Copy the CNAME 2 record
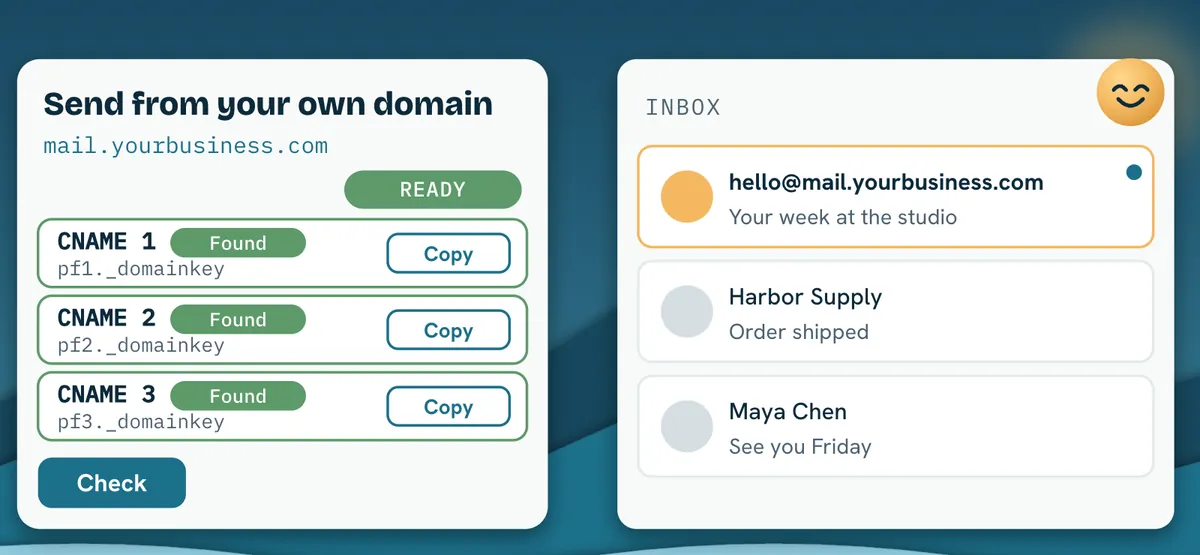Image resolution: width=1200 pixels, height=555 pixels. point(448,330)
